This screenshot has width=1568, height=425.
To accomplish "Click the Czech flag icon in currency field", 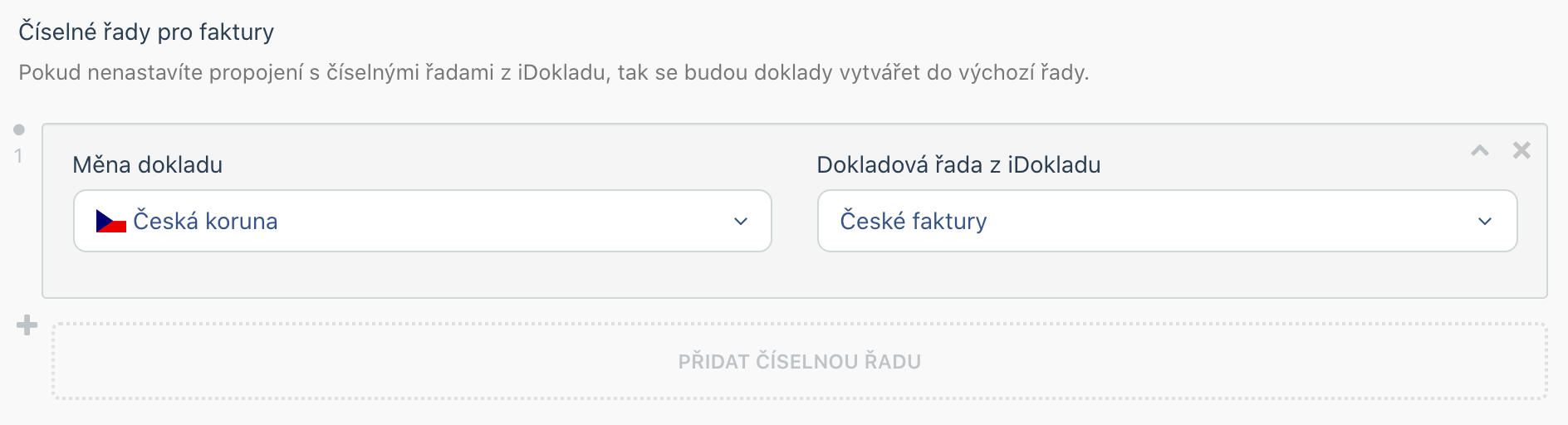I will coord(110,222).
